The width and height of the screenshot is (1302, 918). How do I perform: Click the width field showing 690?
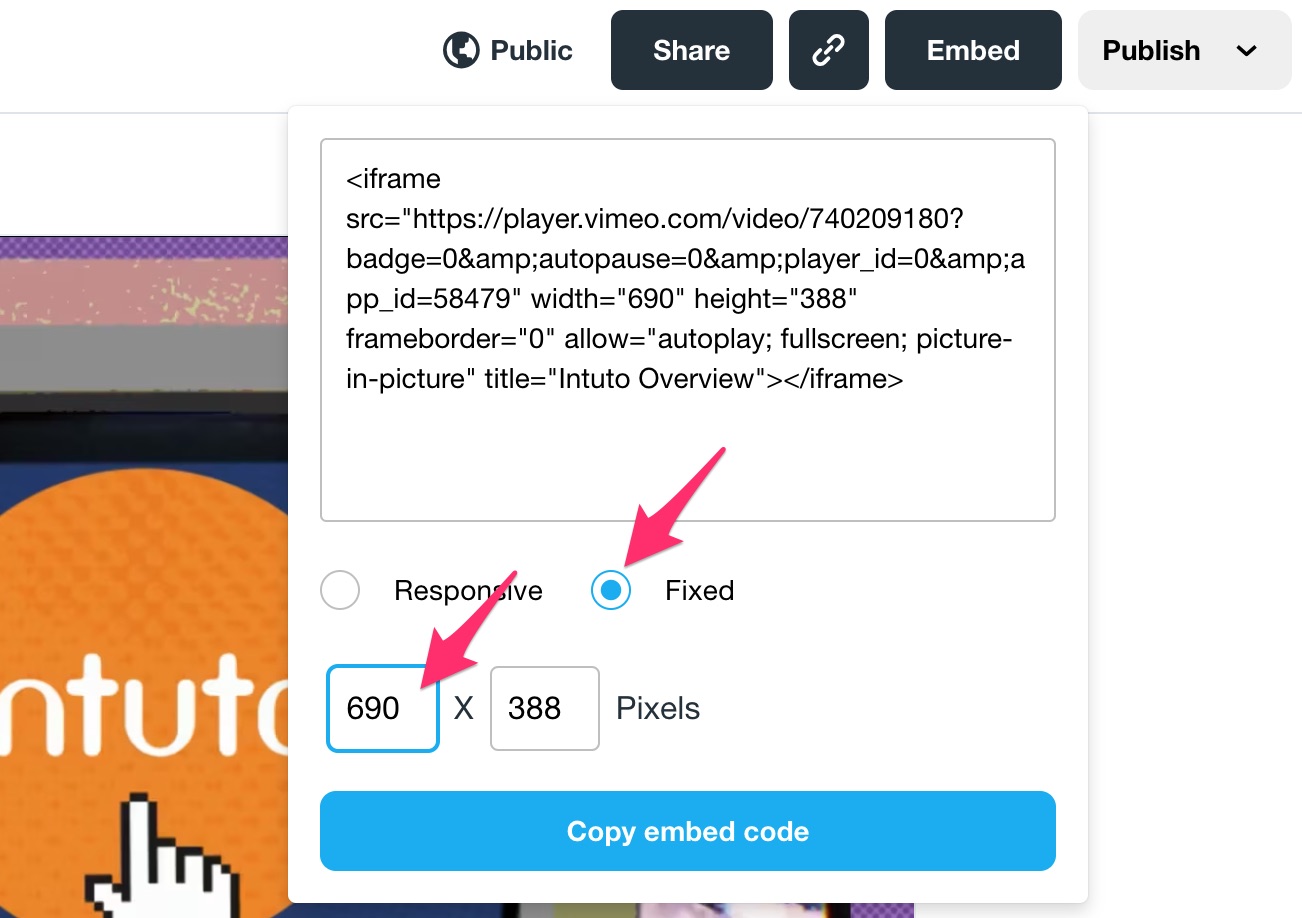point(382,709)
